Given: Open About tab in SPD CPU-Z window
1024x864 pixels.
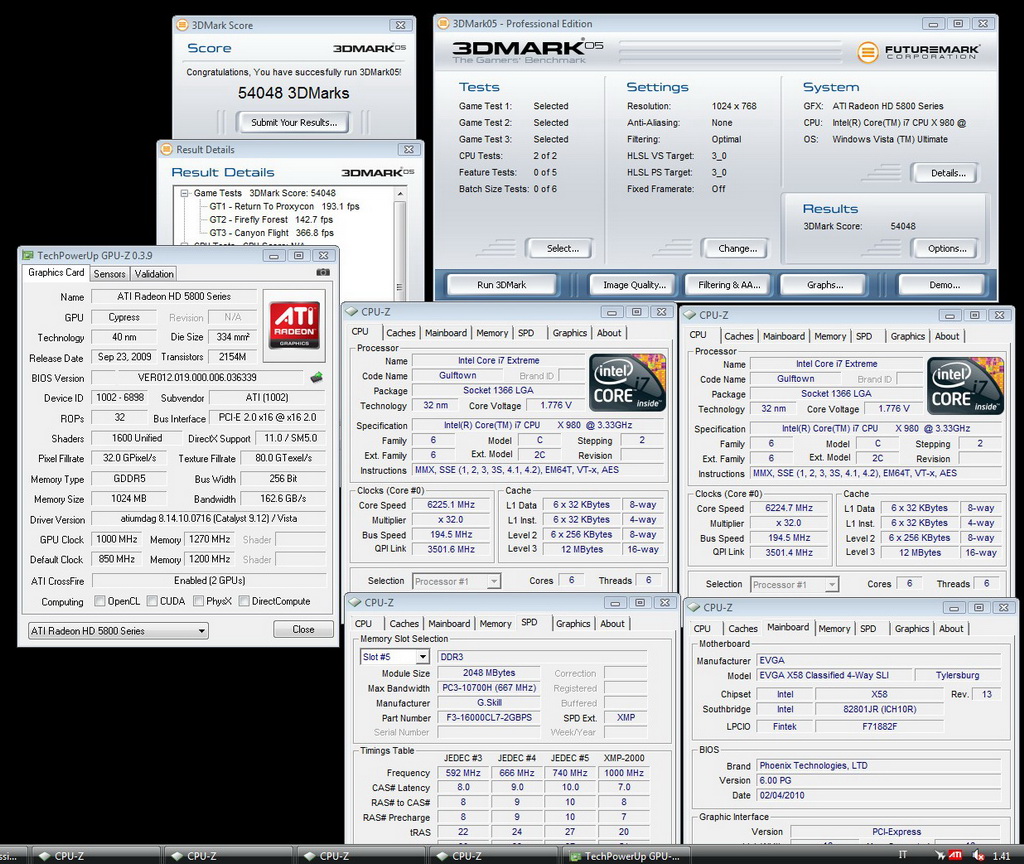Looking at the screenshot, I should click(612, 624).
